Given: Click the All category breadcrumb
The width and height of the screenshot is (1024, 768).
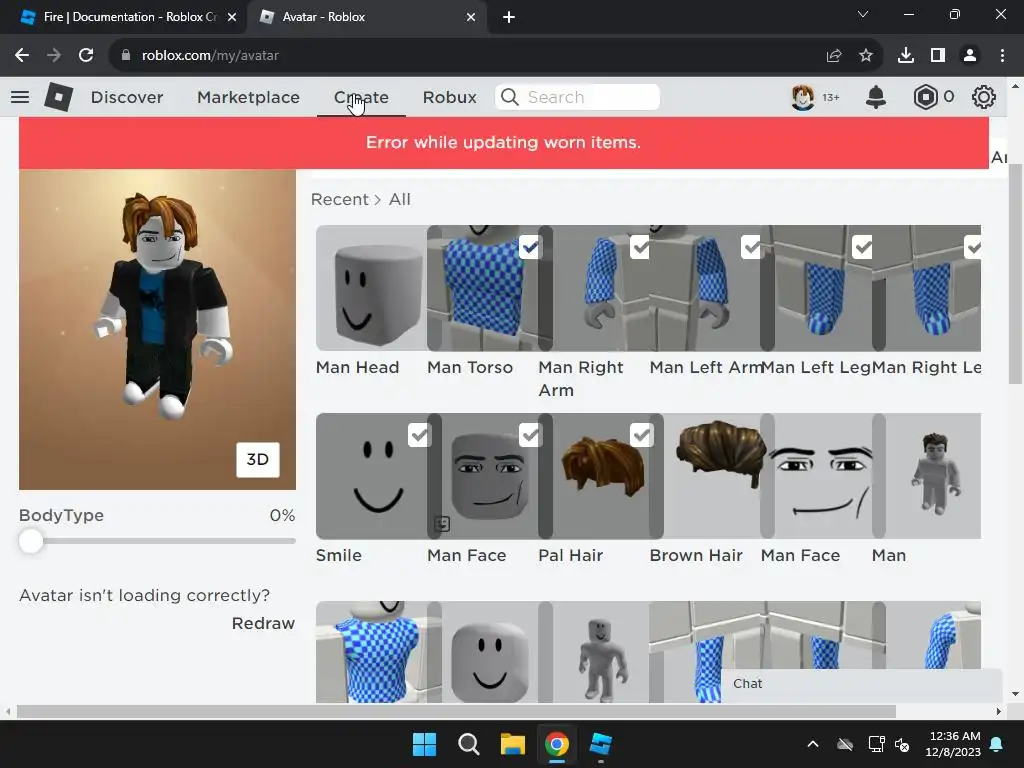Looking at the screenshot, I should (x=400, y=199).
